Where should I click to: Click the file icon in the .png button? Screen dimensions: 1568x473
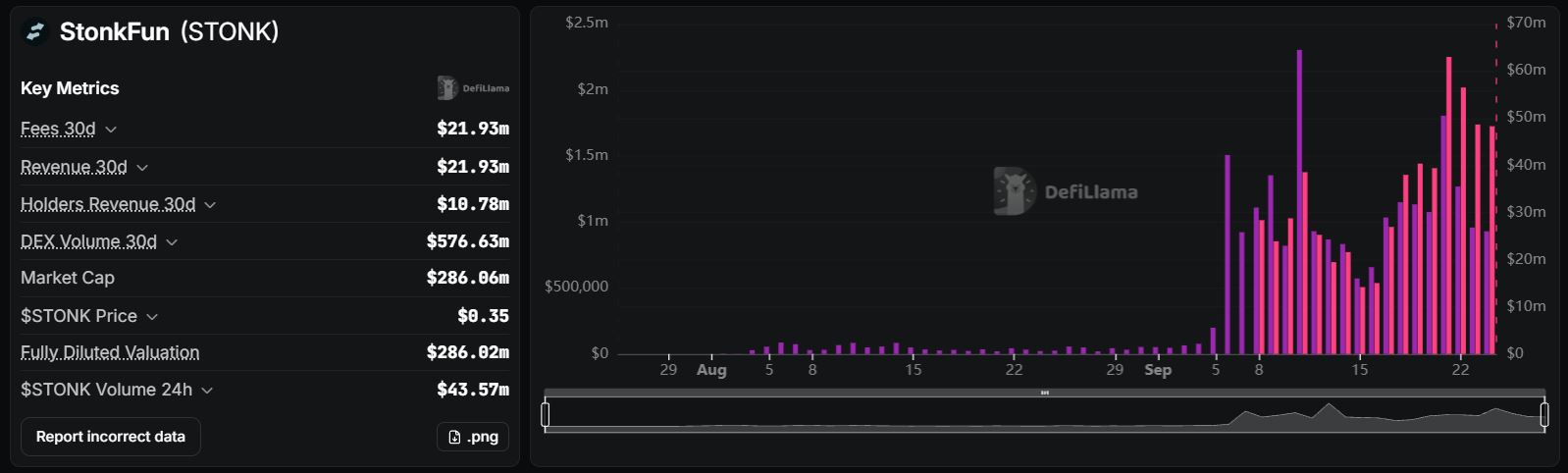click(x=454, y=437)
